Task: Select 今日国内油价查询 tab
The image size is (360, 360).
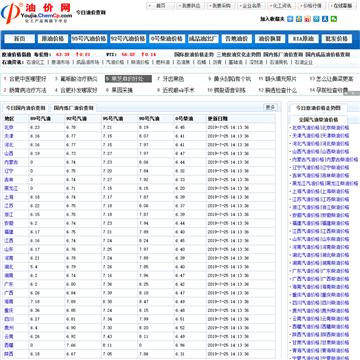Action: [x=26, y=108]
